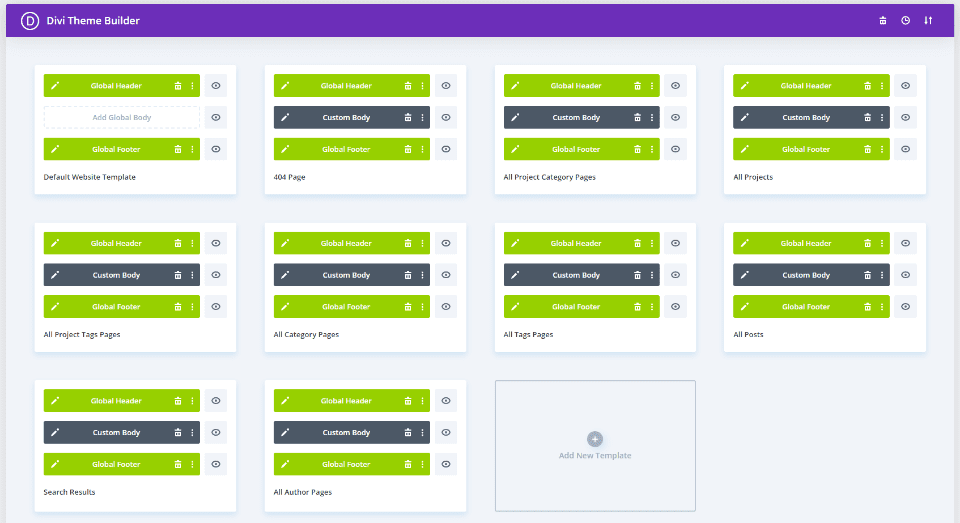Edit Custom Body of All Tags Pages
Screen dimensions: 960x523
[515, 275]
